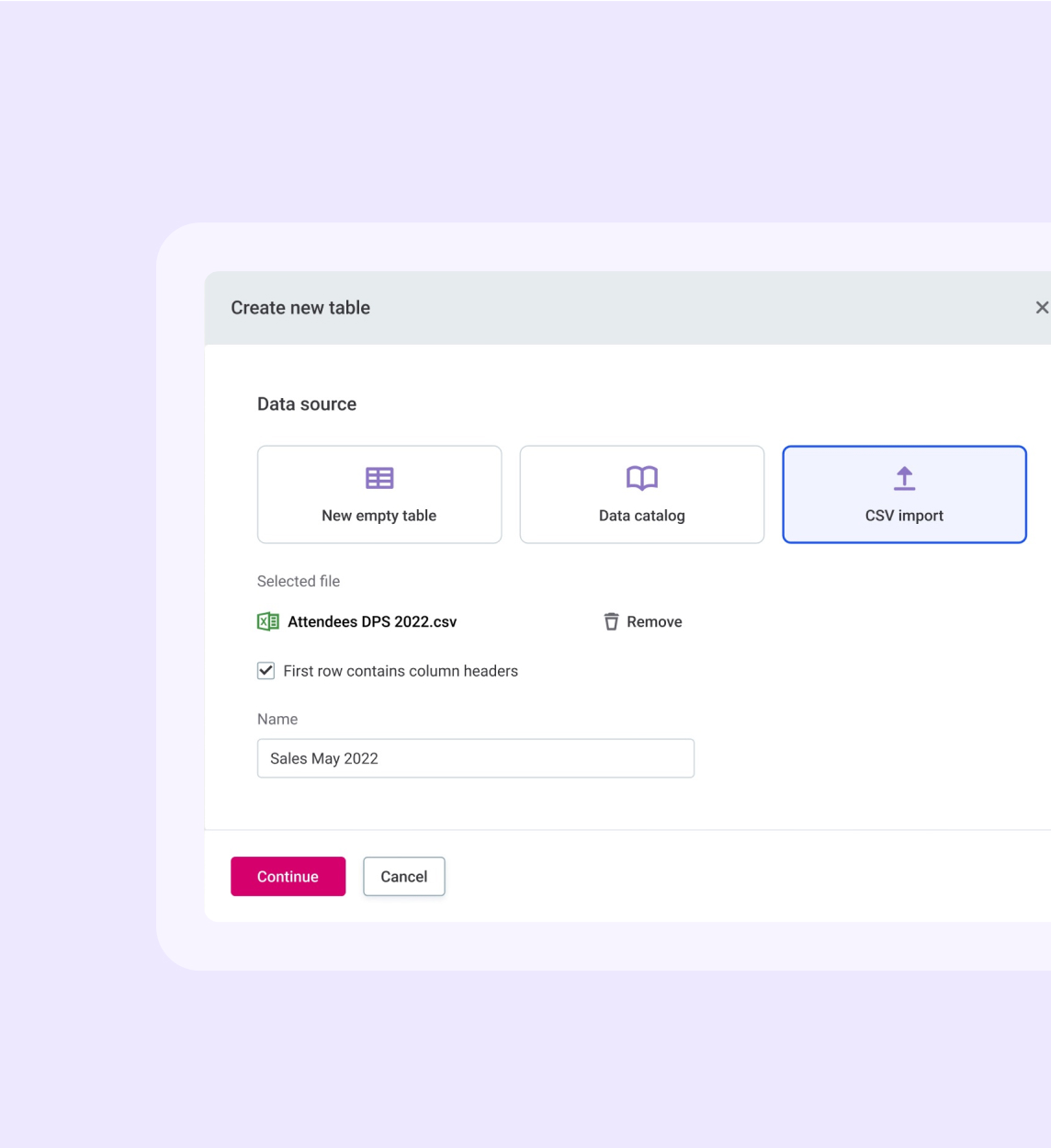Choose the 'Data catalog' label text

tap(641, 516)
